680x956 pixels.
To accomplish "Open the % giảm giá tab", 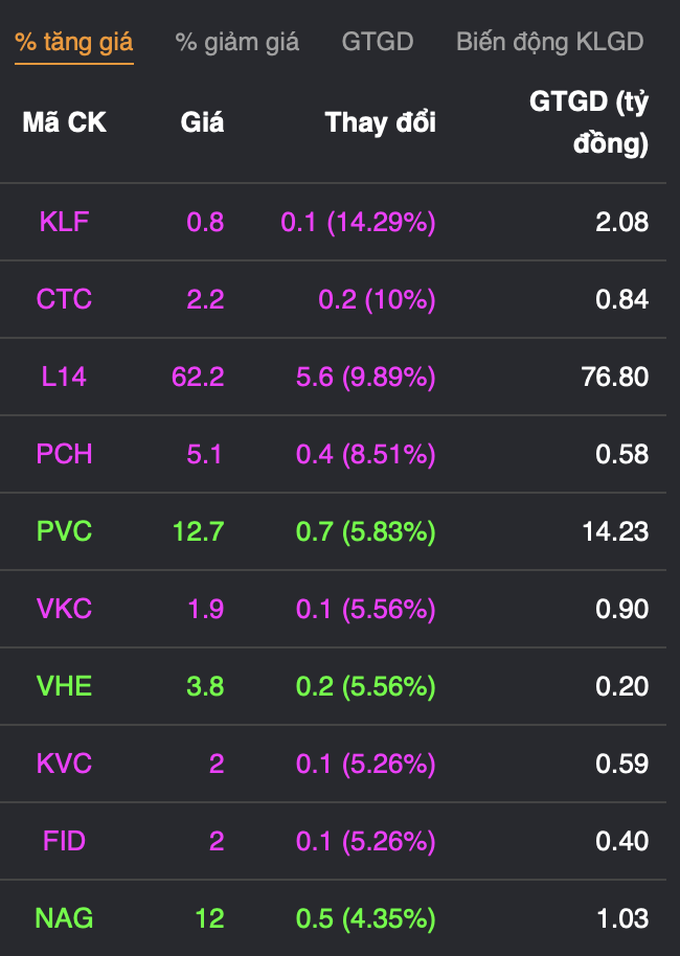I will (237, 42).
